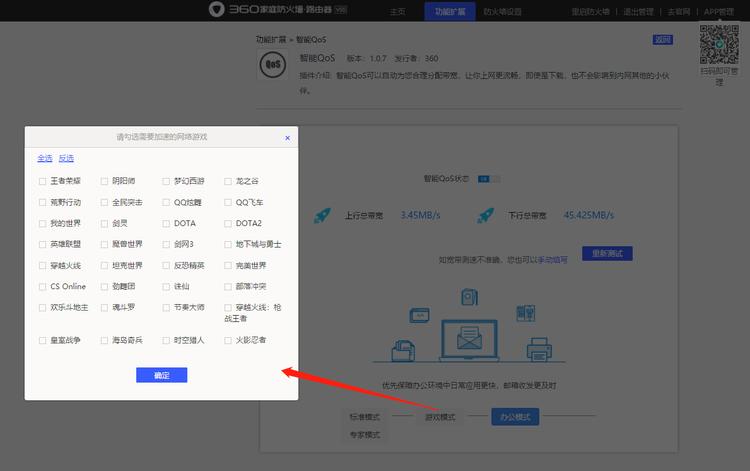Check the 地下城与勇士 checkbox
Image resolution: width=750 pixels, height=471 pixels.
pos(228,244)
